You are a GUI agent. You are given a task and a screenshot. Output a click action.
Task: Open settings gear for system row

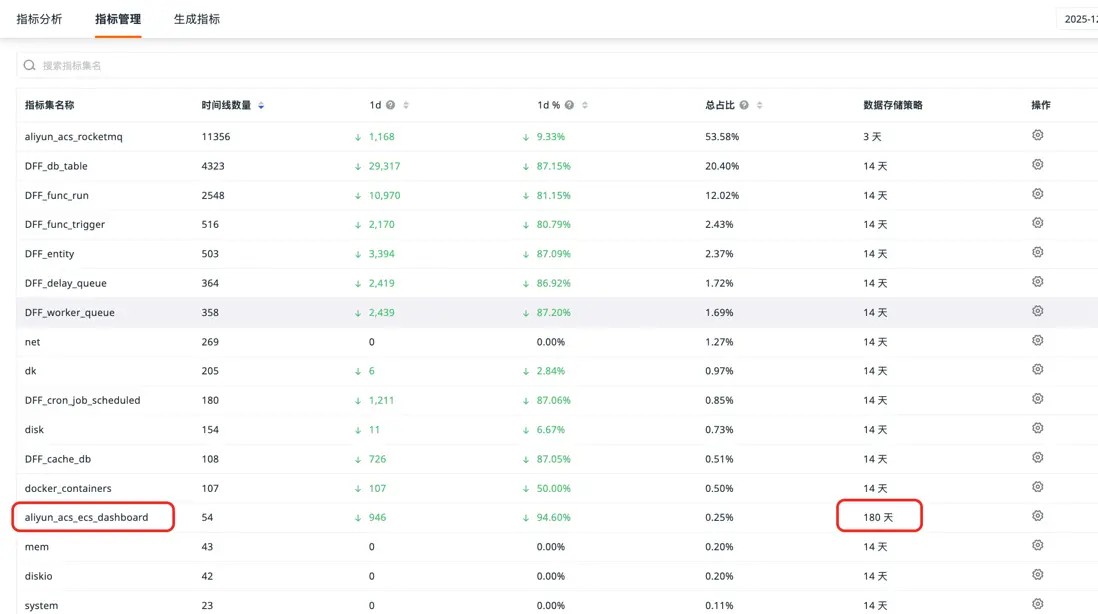tap(1038, 604)
